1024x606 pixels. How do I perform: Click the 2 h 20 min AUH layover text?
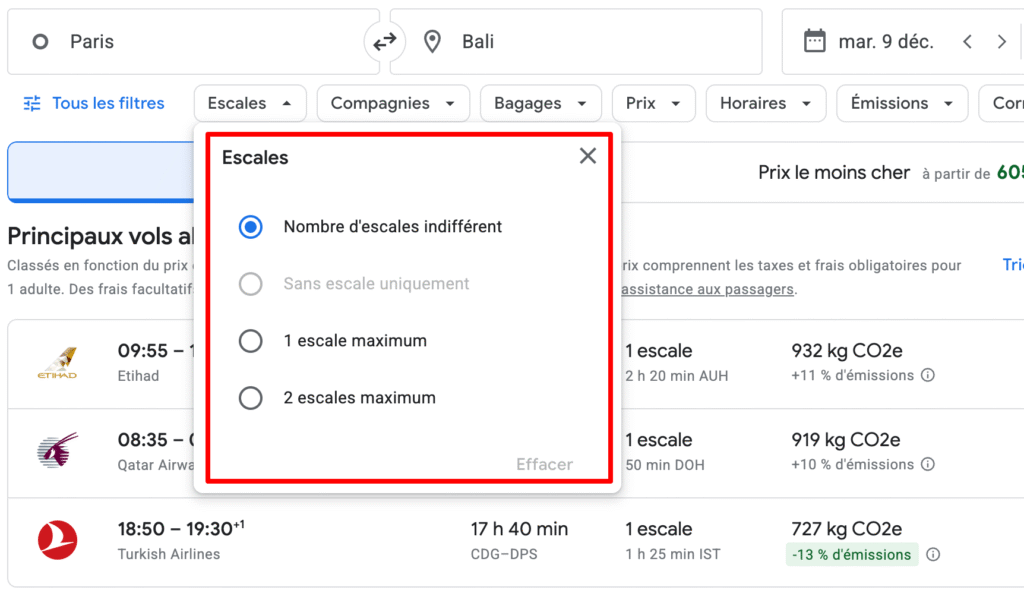point(677,375)
